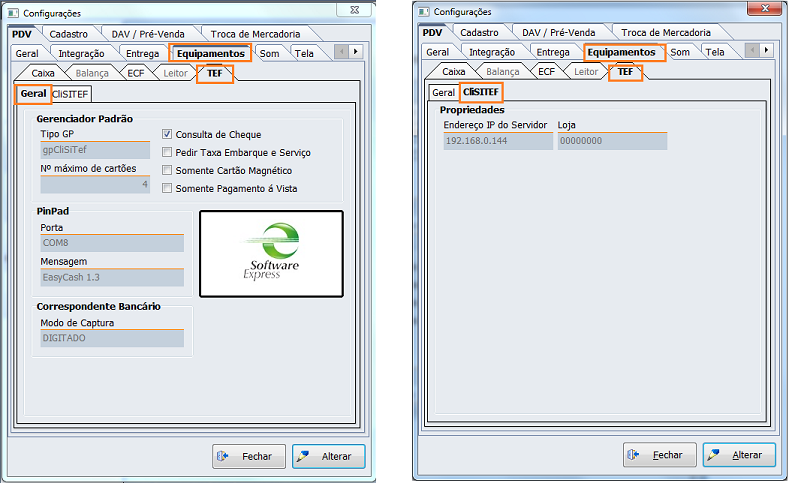The image size is (789, 483).
Task: Go to the Integração tab in the left window
Action: (81, 53)
